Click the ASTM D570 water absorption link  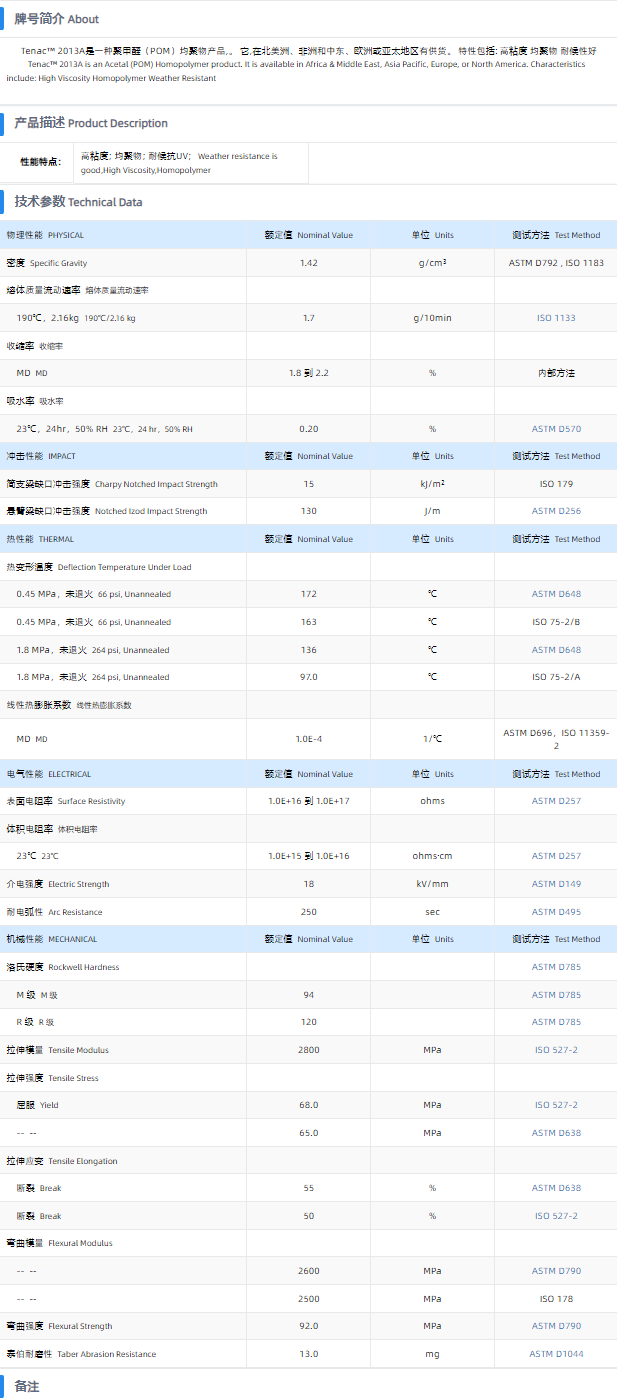point(556,429)
